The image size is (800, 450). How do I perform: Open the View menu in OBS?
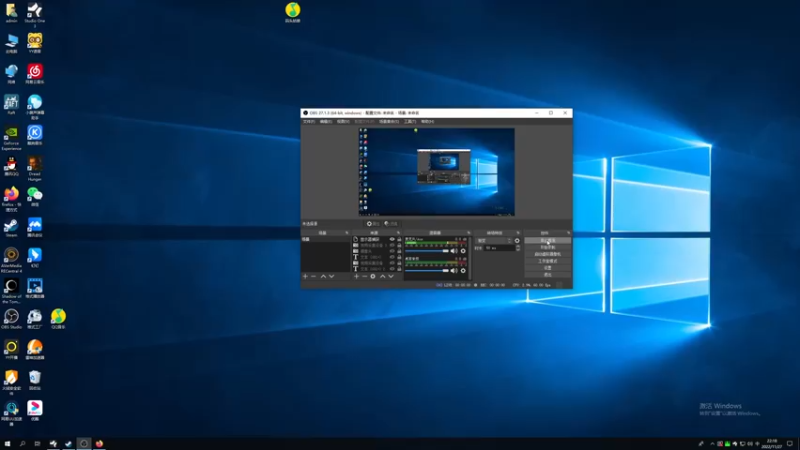(343, 121)
